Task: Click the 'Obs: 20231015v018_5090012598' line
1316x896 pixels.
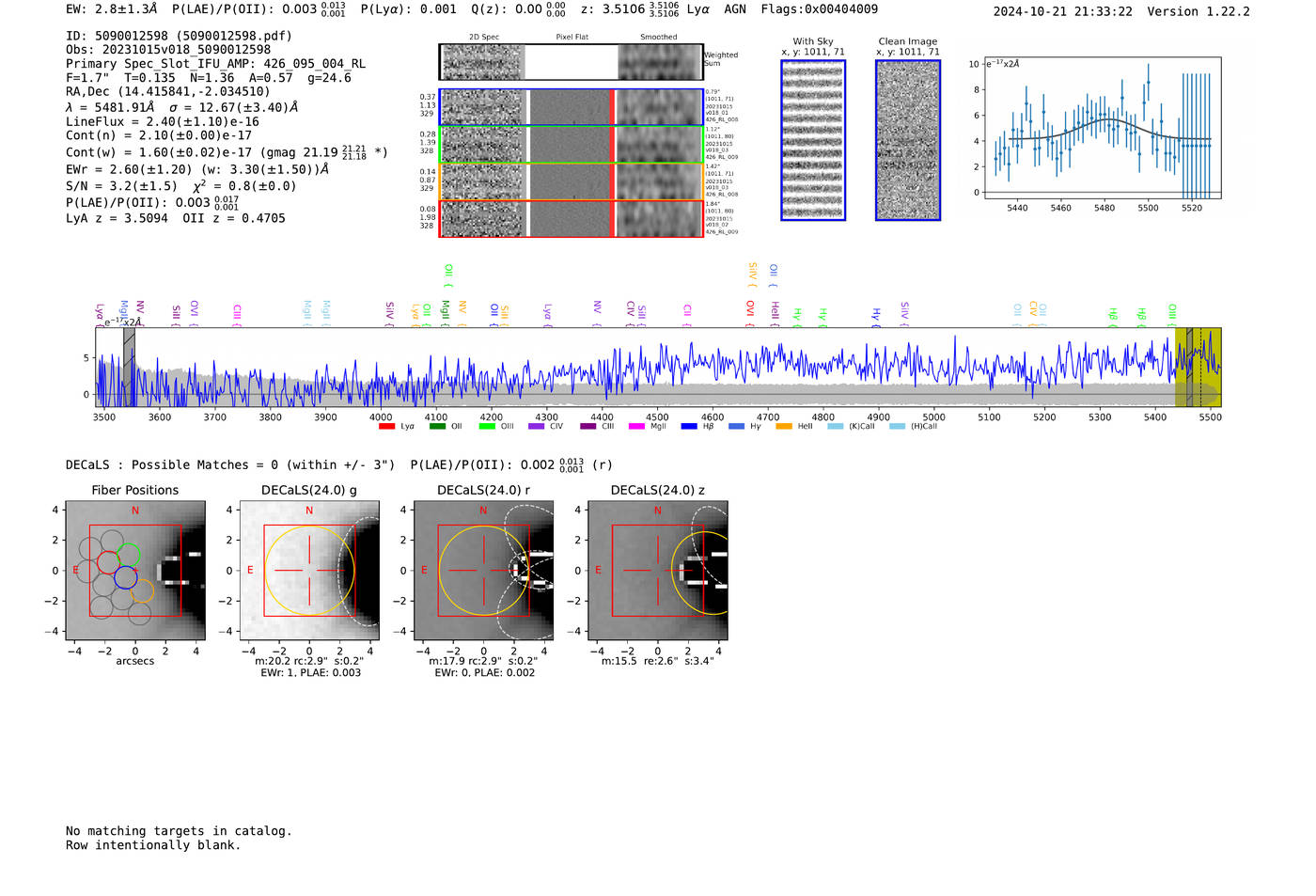Action: (x=168, y=49)
